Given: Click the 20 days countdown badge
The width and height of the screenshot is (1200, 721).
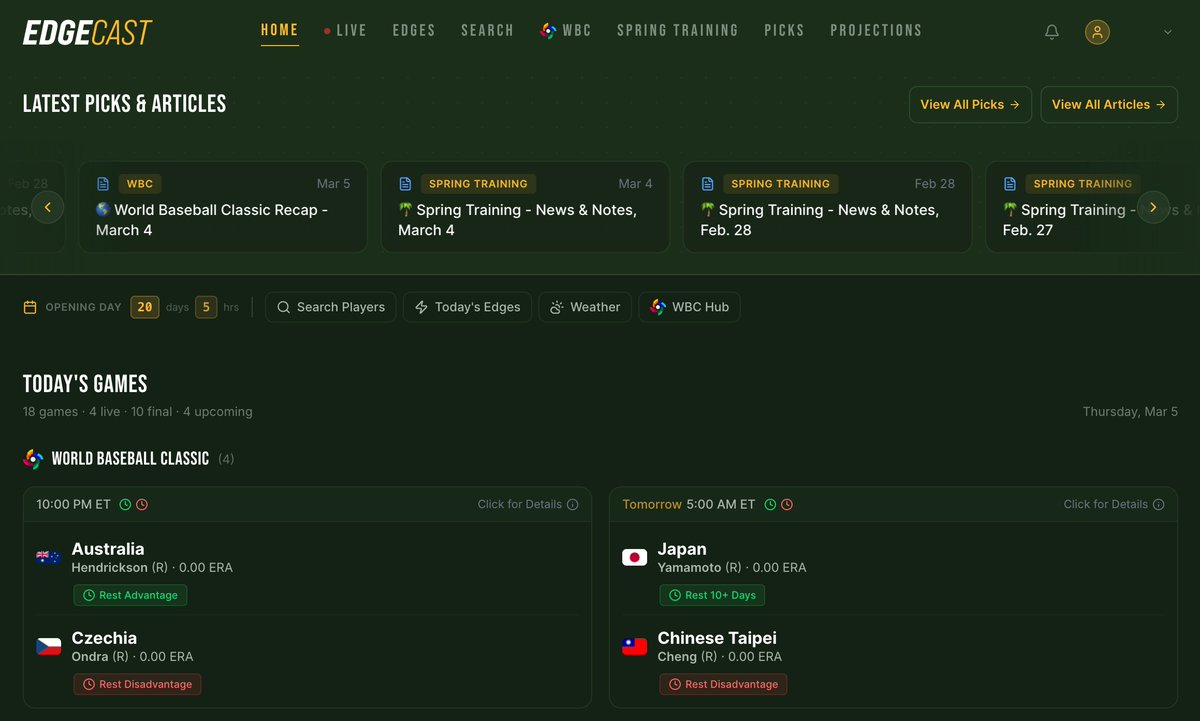Looking at the screenshot, I should [x=145, y=307].
